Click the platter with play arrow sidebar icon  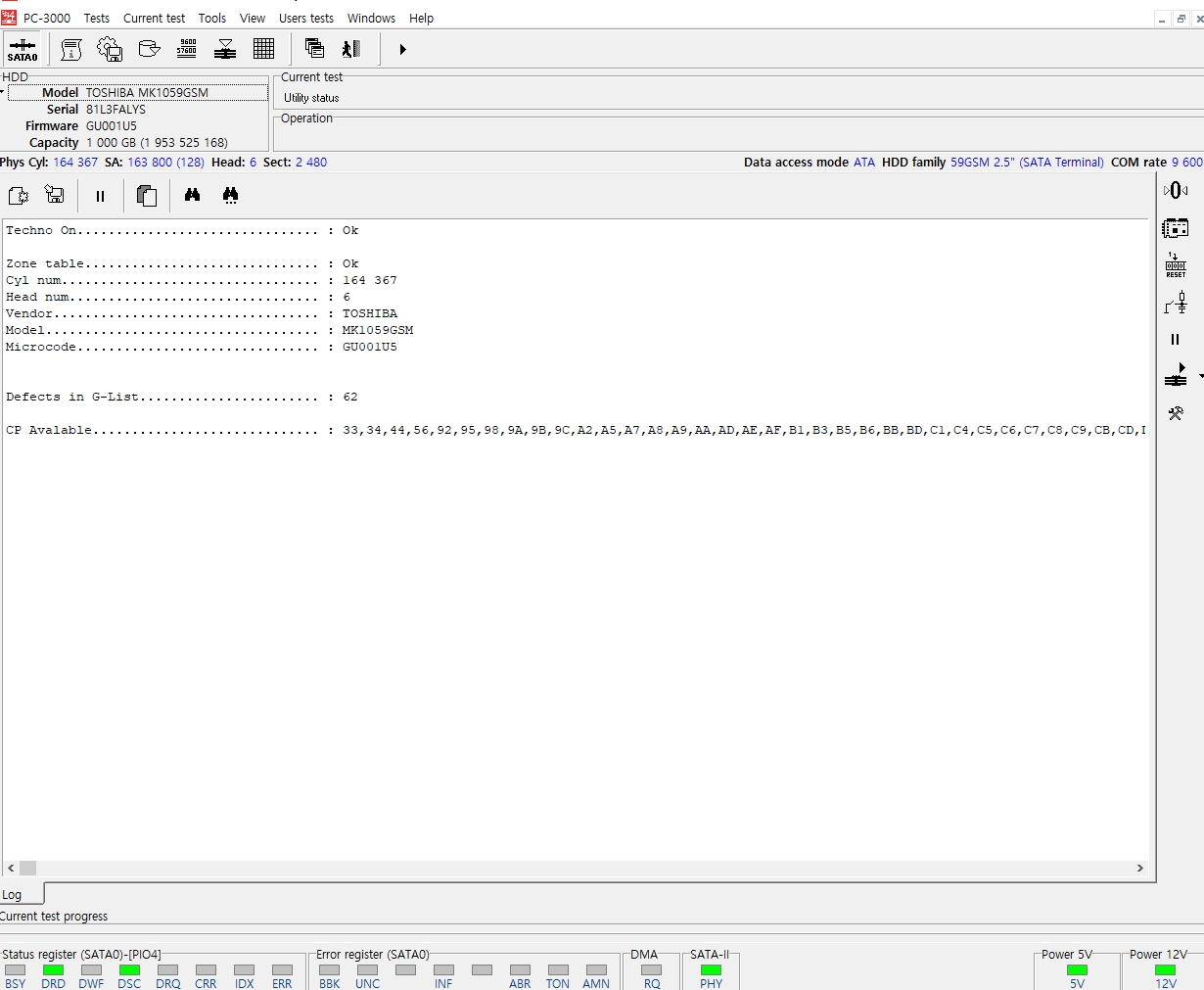pos(1176,375)
